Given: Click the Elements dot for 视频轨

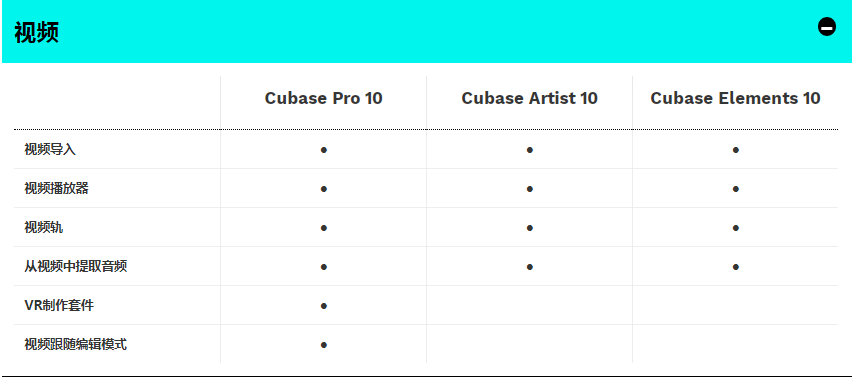Looking at the screenshot, I should tap(736, 228).
